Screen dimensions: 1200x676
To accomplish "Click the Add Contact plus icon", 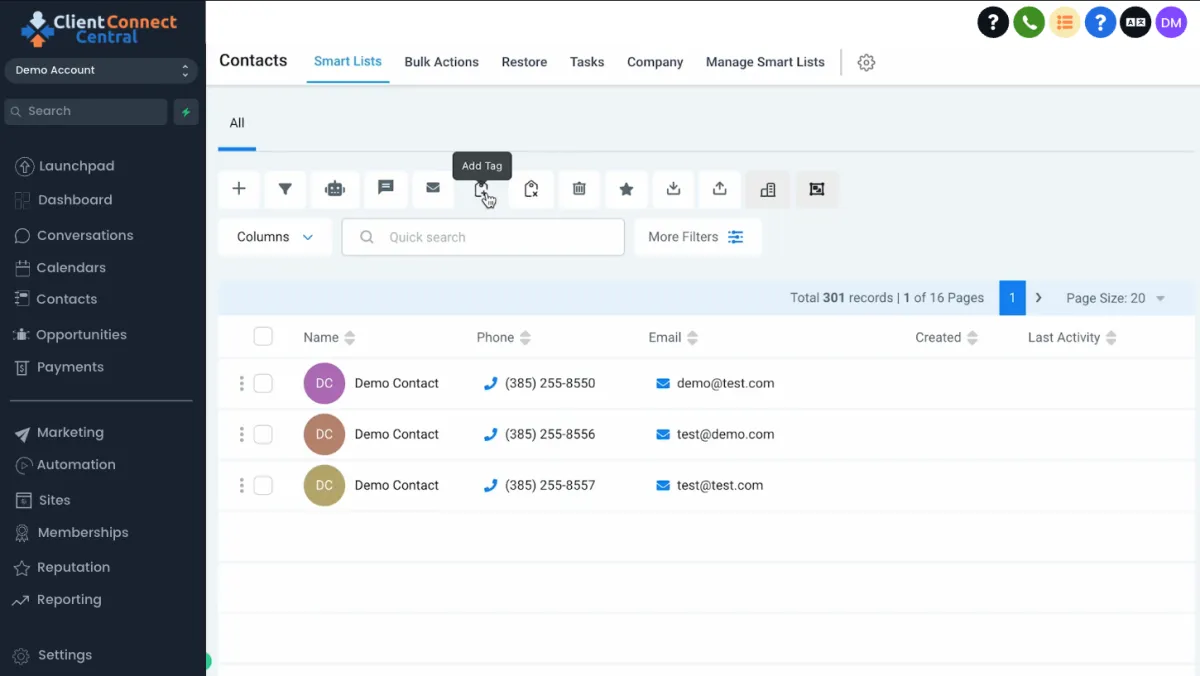I will [x=239, y=189].
